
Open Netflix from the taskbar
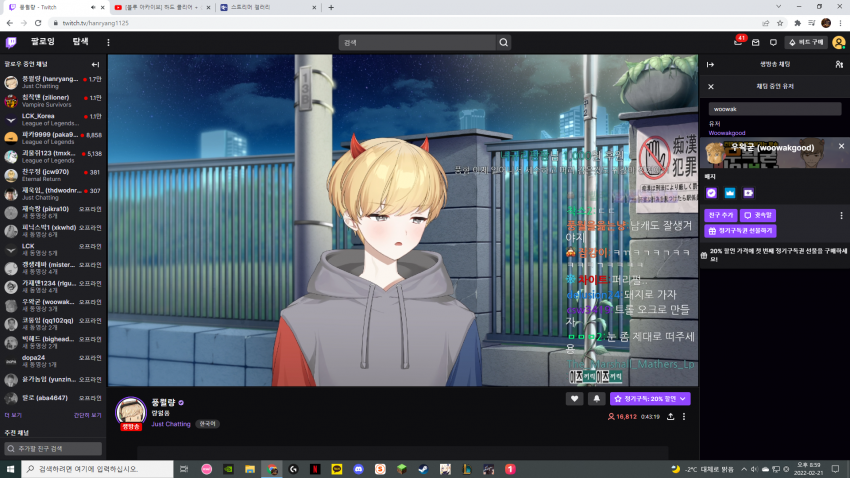315,469
